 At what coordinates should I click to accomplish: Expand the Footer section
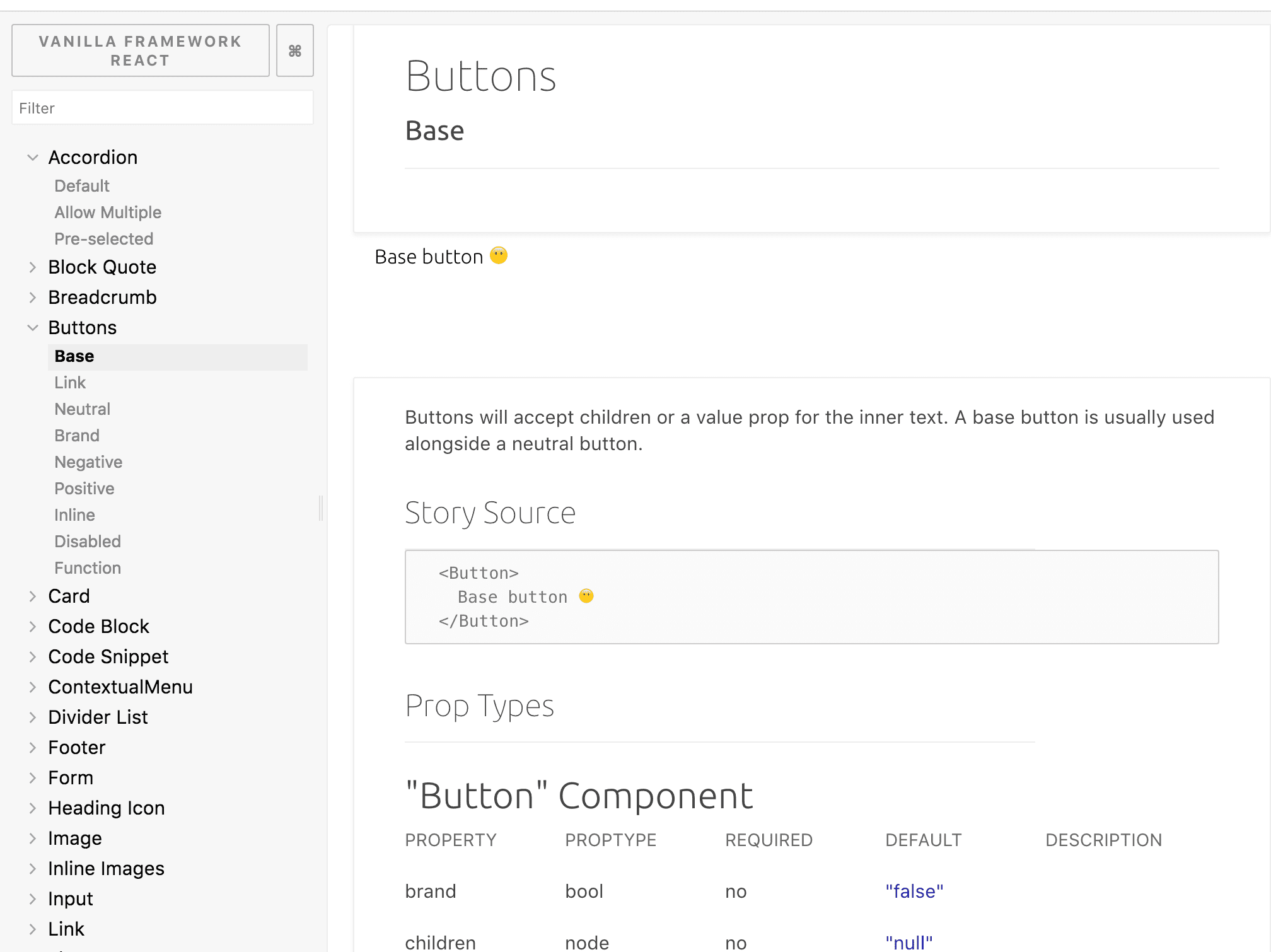click(x=76, y=747)
